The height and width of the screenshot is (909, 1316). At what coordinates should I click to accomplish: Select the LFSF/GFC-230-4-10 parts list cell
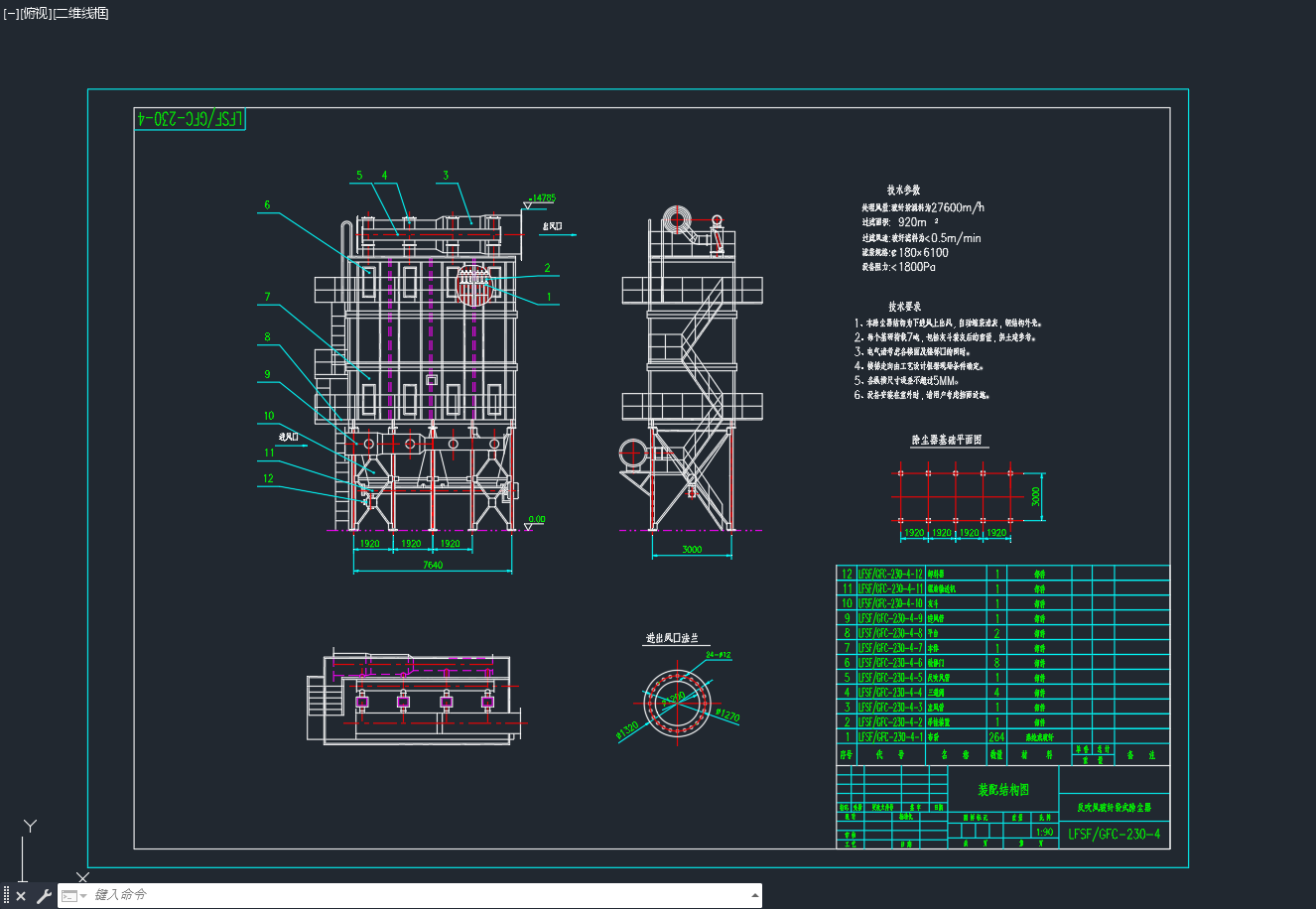pos(890,603)
